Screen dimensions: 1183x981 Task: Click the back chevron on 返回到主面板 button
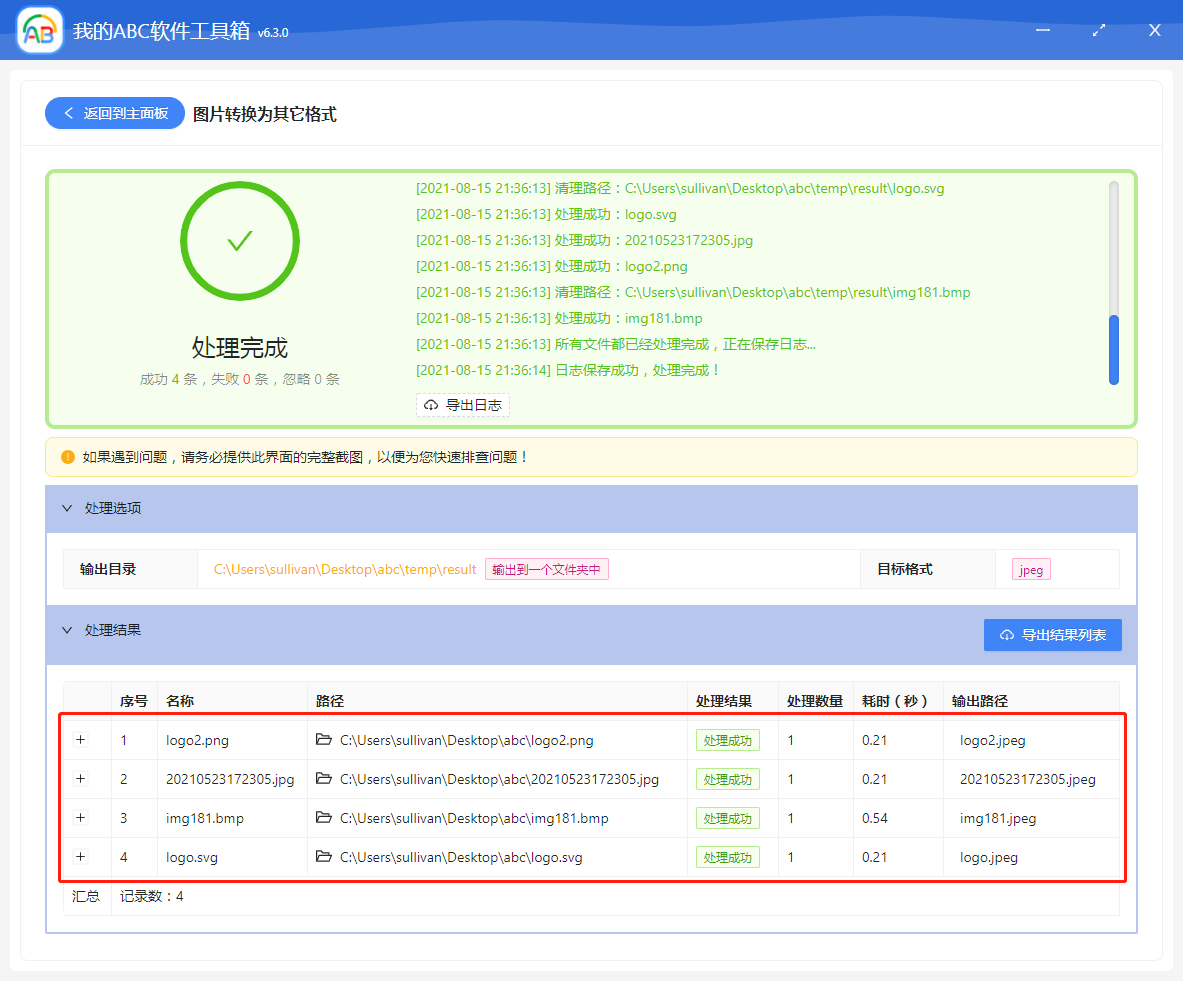[x=69, y=113]
